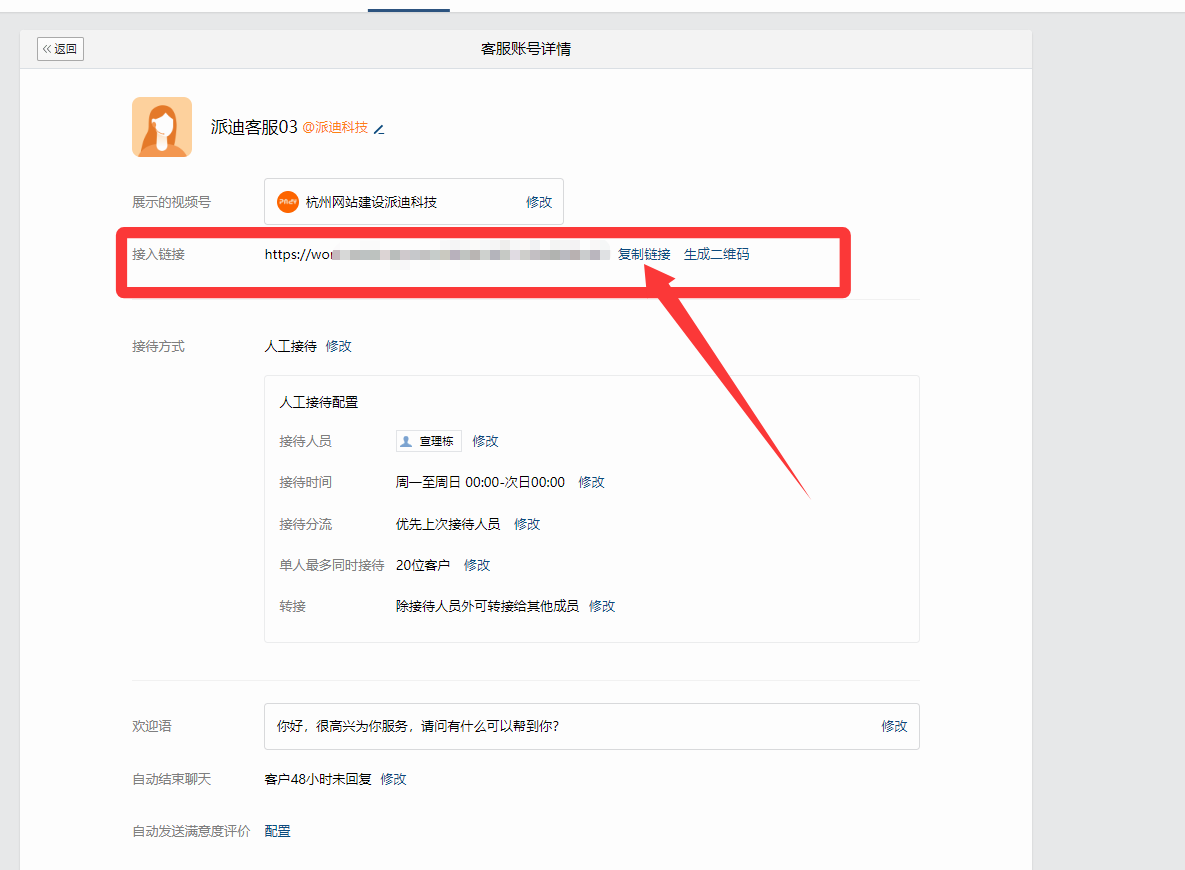Viewport: 1185px width, 870px height.
Task: Open 配置 for 自动发送满意度评价
Action: 277,831
